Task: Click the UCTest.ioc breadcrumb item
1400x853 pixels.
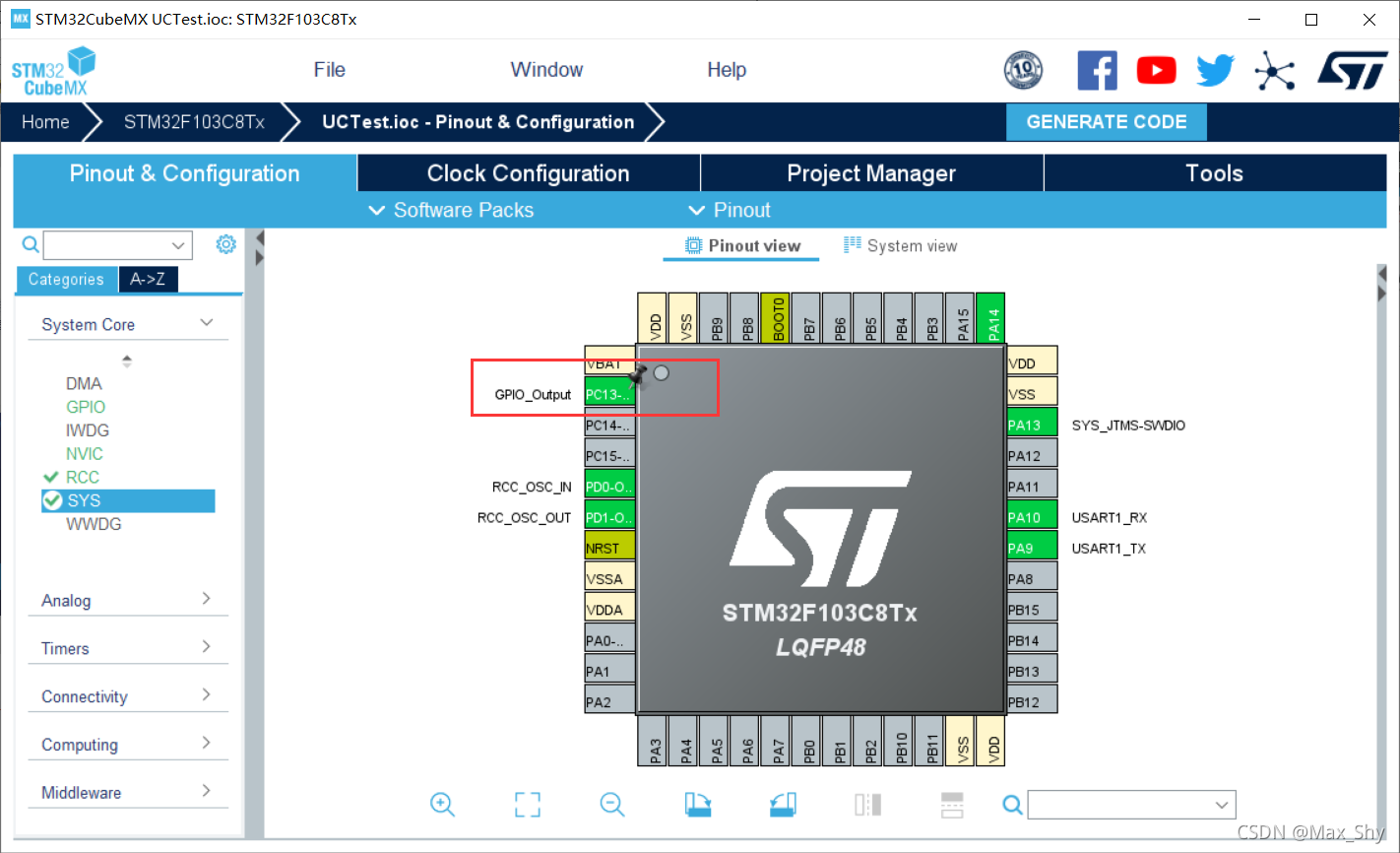Action: (477, 122)
